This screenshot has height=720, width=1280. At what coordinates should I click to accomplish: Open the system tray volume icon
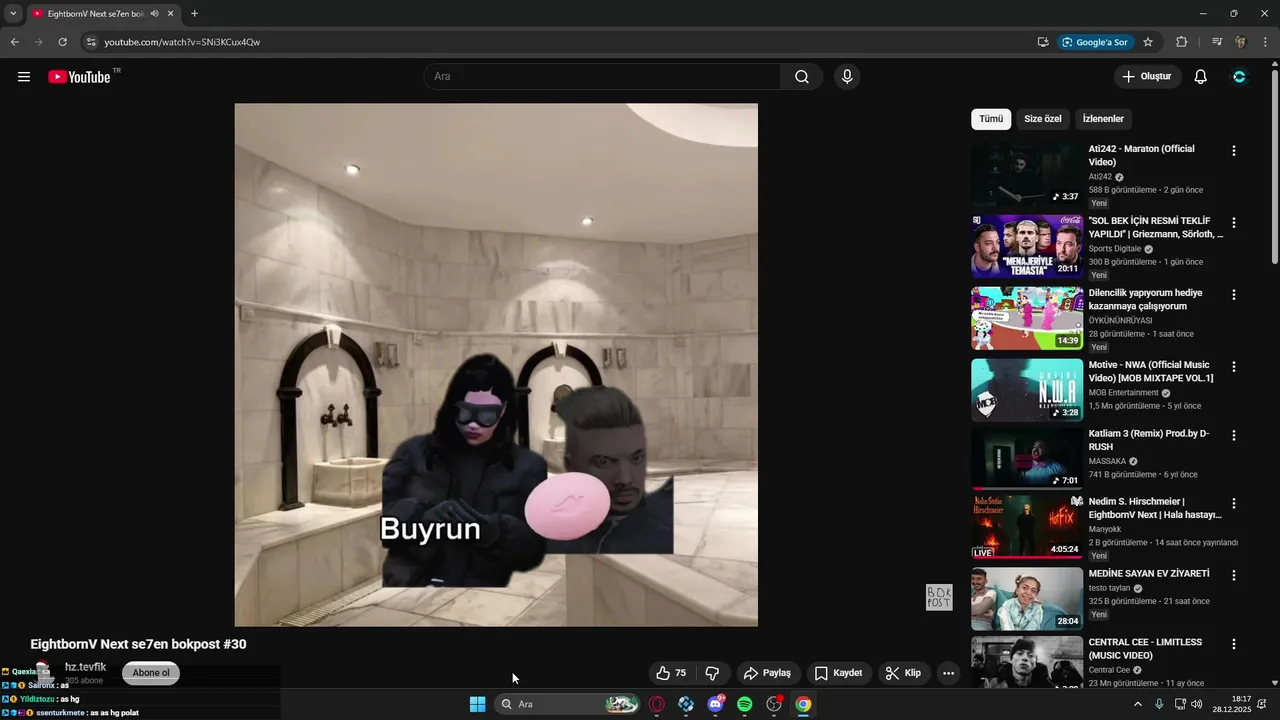[1196, 704]
